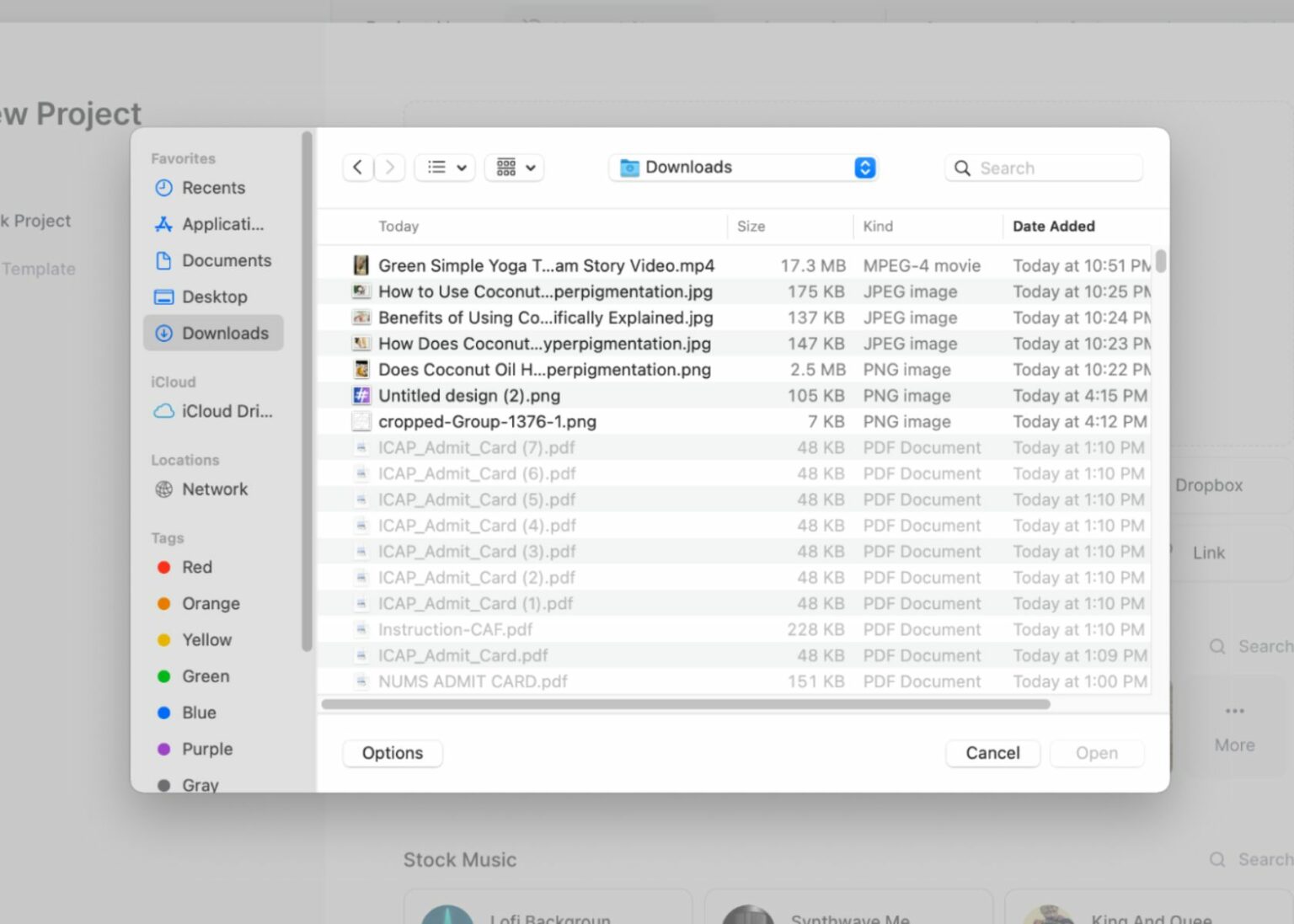Image resolution: width=1294 pixels, height=924 pixels.
Task: Click 17.3 MB size cell
Action: click(812, 265)
